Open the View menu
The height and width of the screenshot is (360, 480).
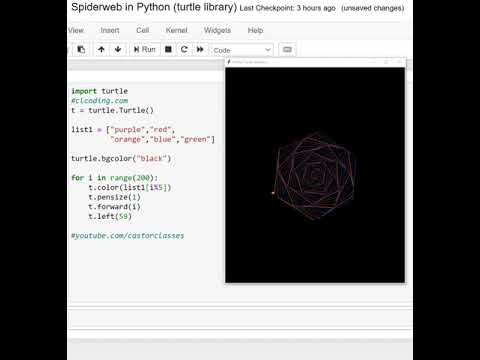76,30
